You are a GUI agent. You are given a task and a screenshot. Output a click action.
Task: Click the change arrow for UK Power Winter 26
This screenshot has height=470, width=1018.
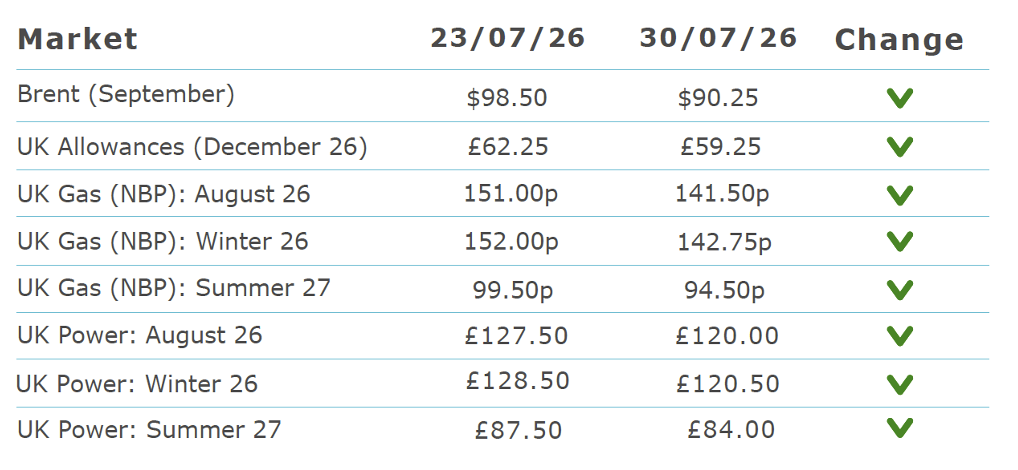click(x=900, y=384)
